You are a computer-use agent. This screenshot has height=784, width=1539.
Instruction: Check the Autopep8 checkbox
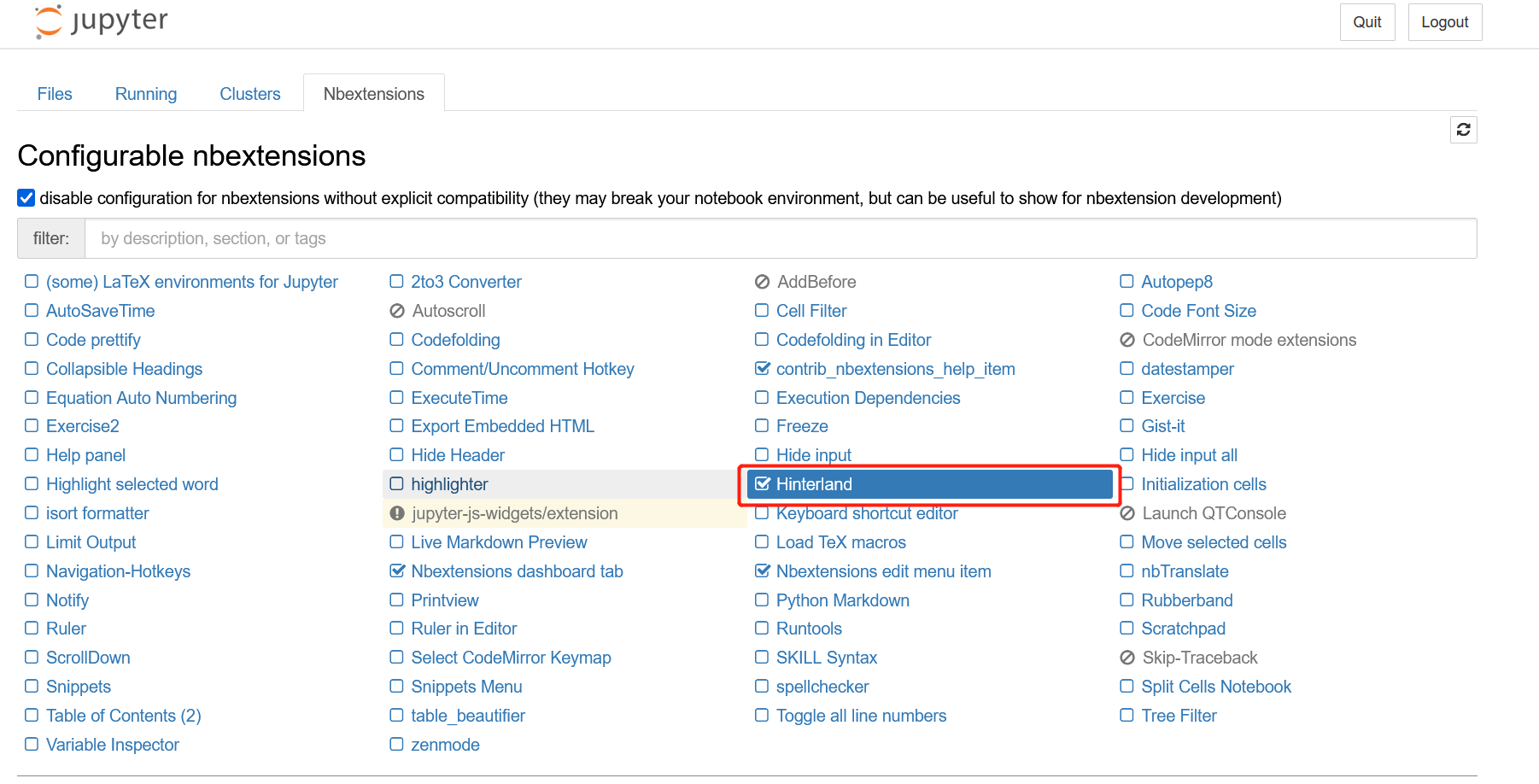(1127, 282)
